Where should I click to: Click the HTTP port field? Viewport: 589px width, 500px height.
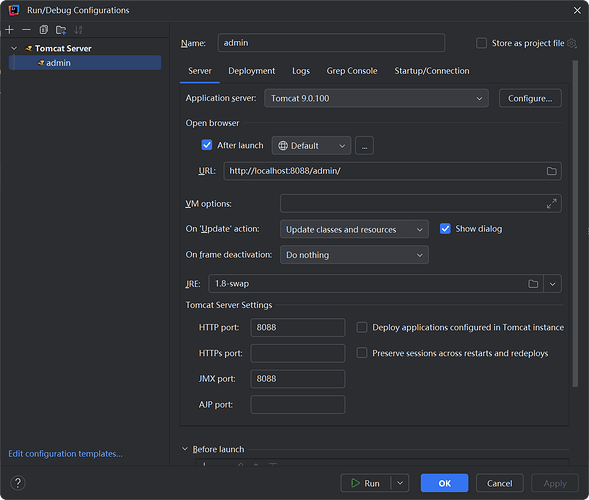click(x=298, y=327)
